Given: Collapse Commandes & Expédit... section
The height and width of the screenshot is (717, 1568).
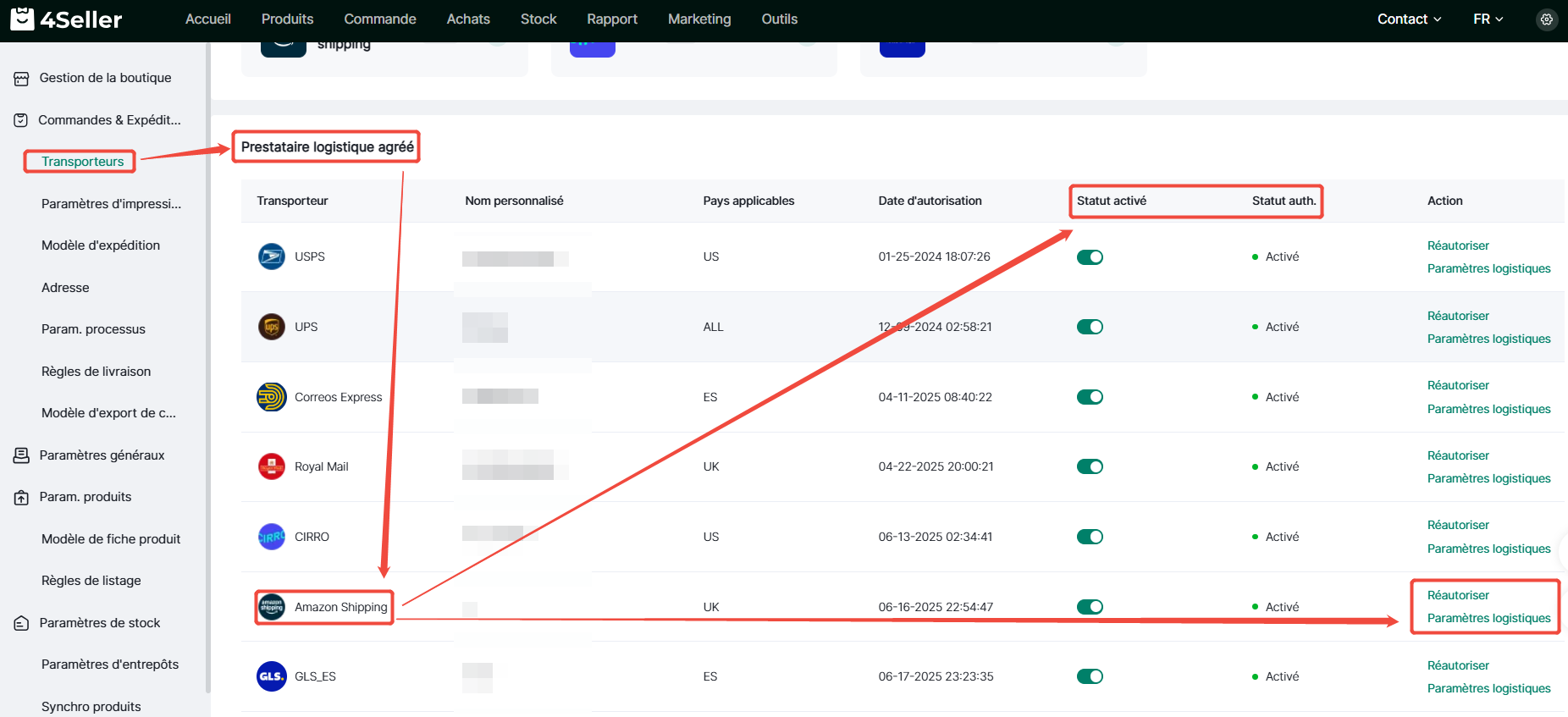Looking at the screenshot, I should [x=109, y=120].
